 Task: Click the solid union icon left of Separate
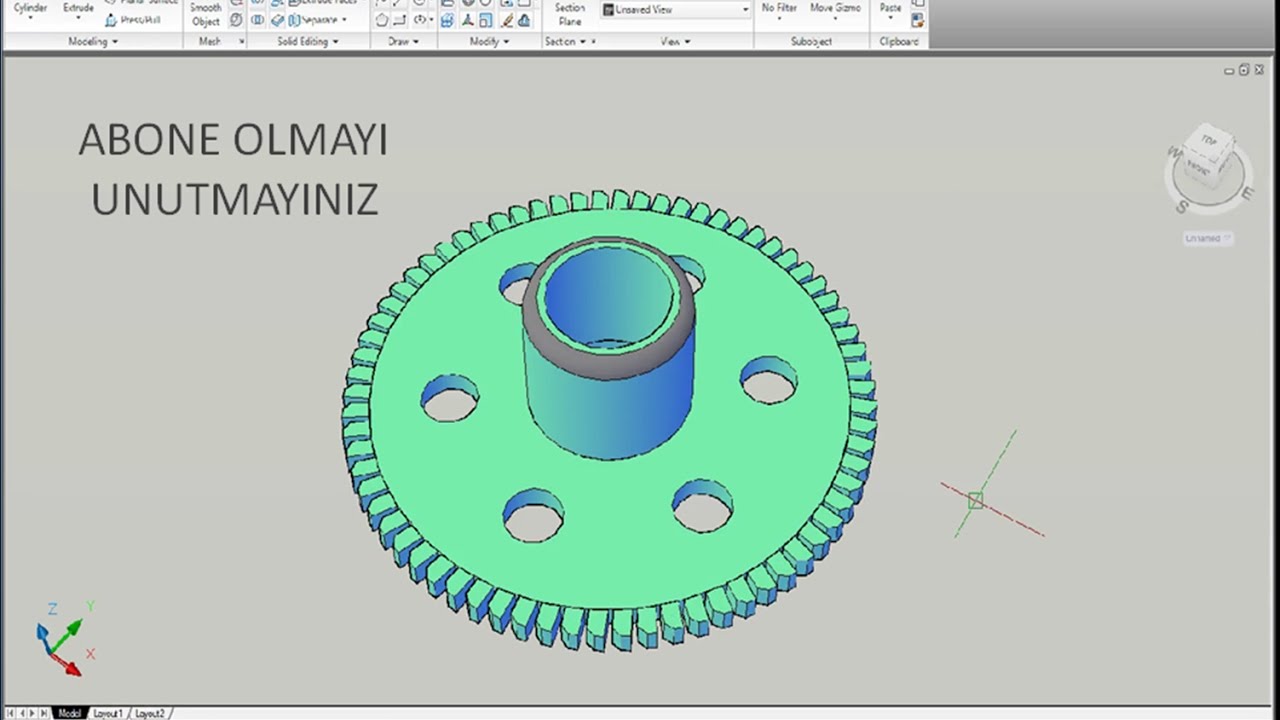[x=258, y=20]
